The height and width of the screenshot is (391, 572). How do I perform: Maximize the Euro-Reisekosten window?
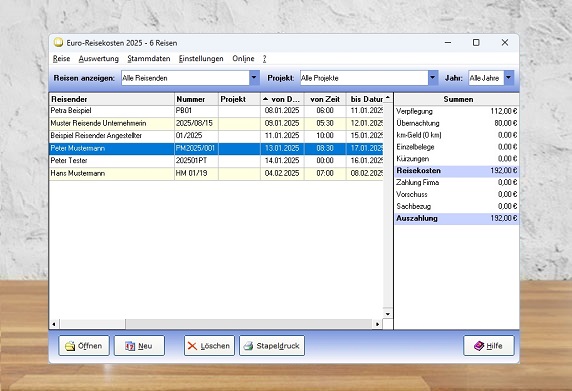click(476, 43)
